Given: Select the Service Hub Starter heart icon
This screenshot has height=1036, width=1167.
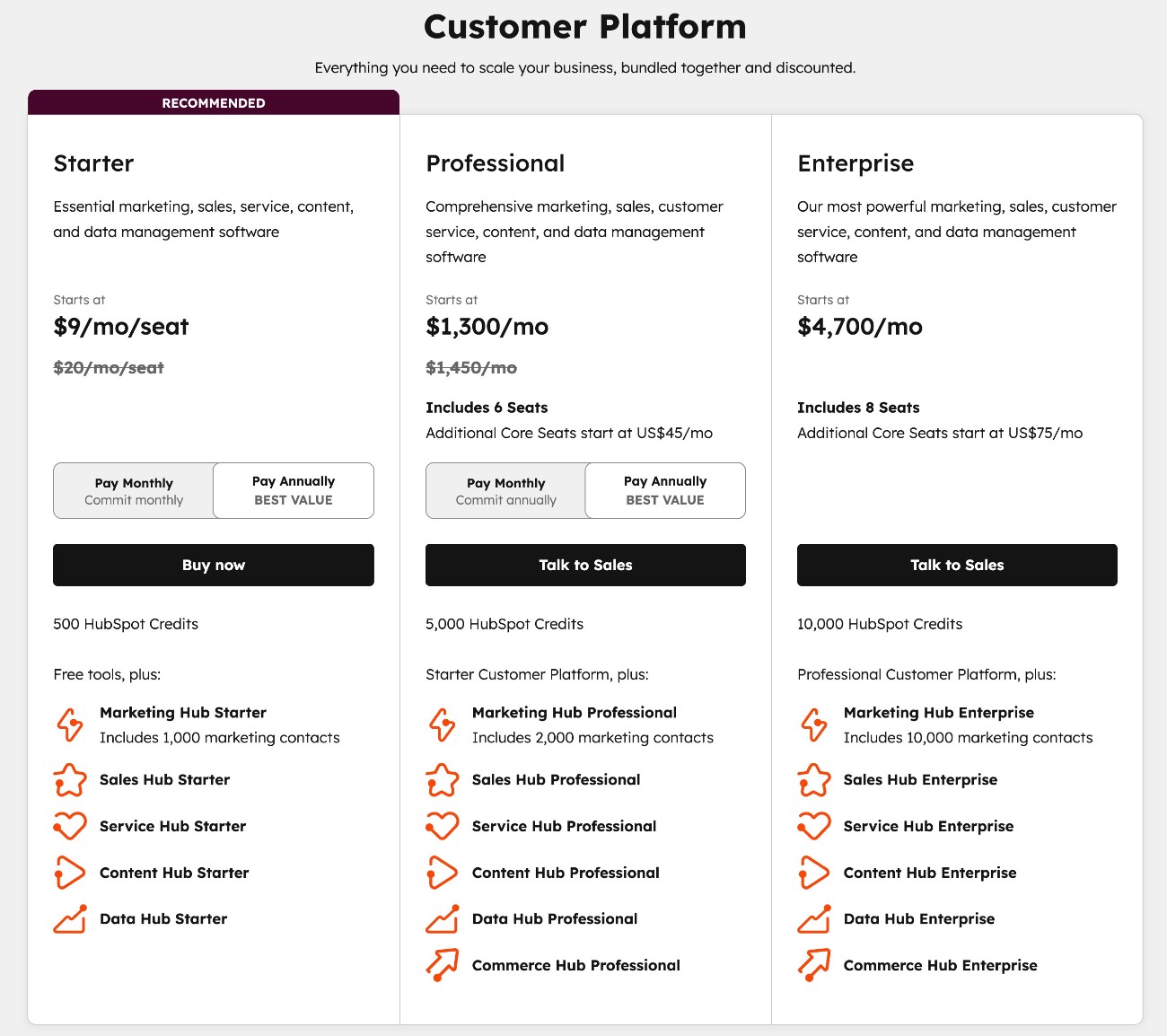Looking at the screenshot, I should coord(70,825).
